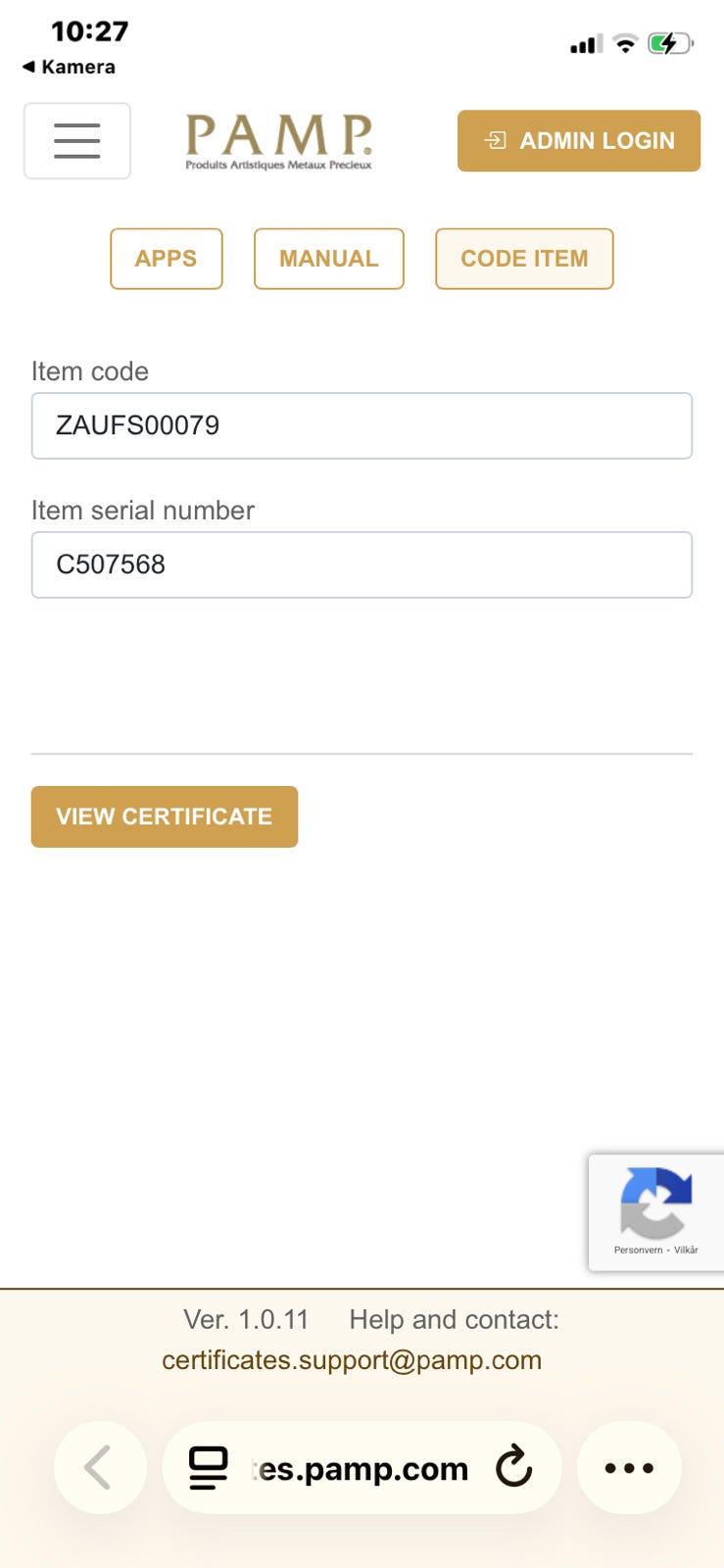Select the CODE ITEM tab
724x1568 pixels.
(x=524, y=259)
